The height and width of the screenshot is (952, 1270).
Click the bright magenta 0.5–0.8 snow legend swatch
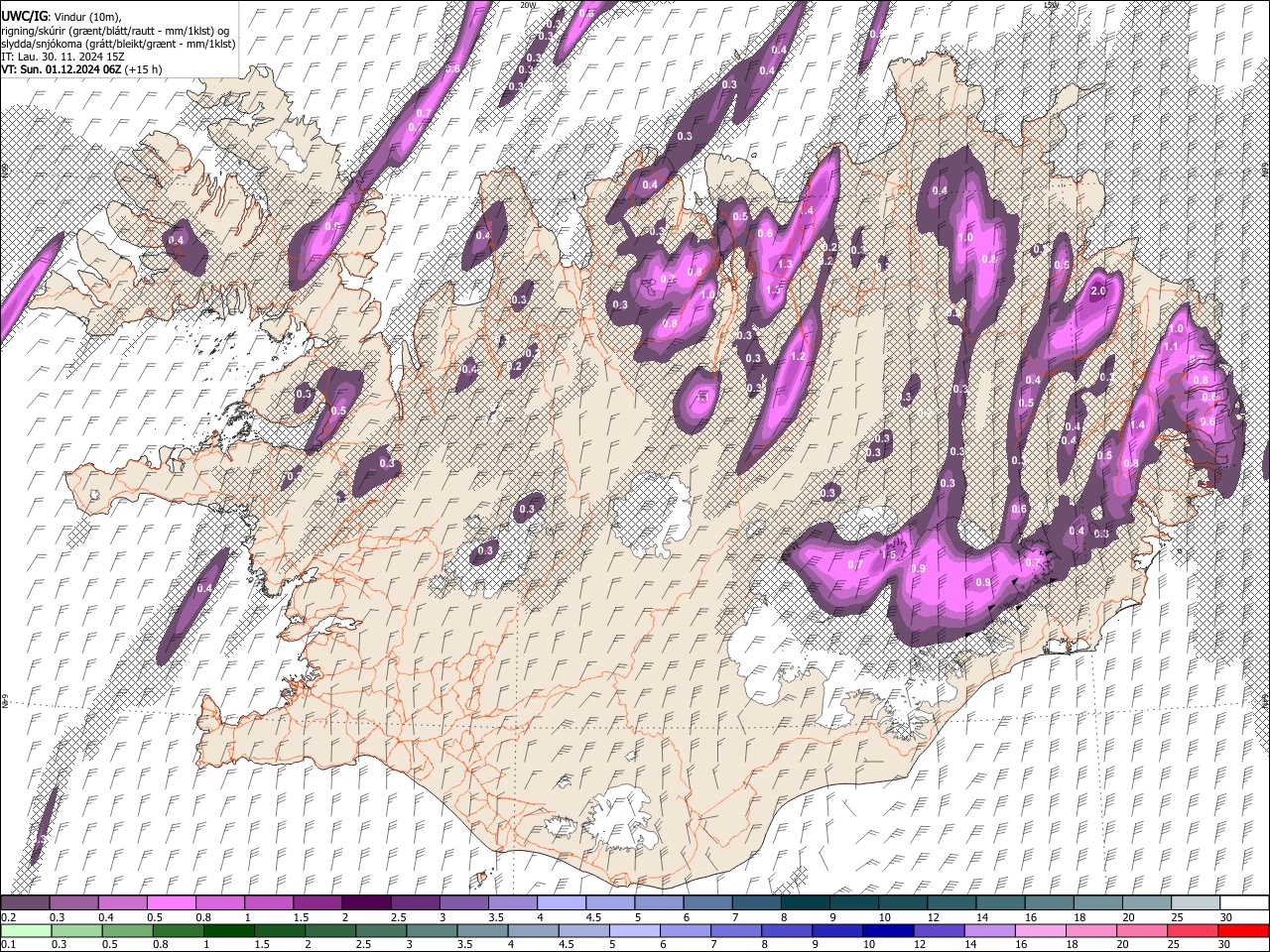point(171,903)
